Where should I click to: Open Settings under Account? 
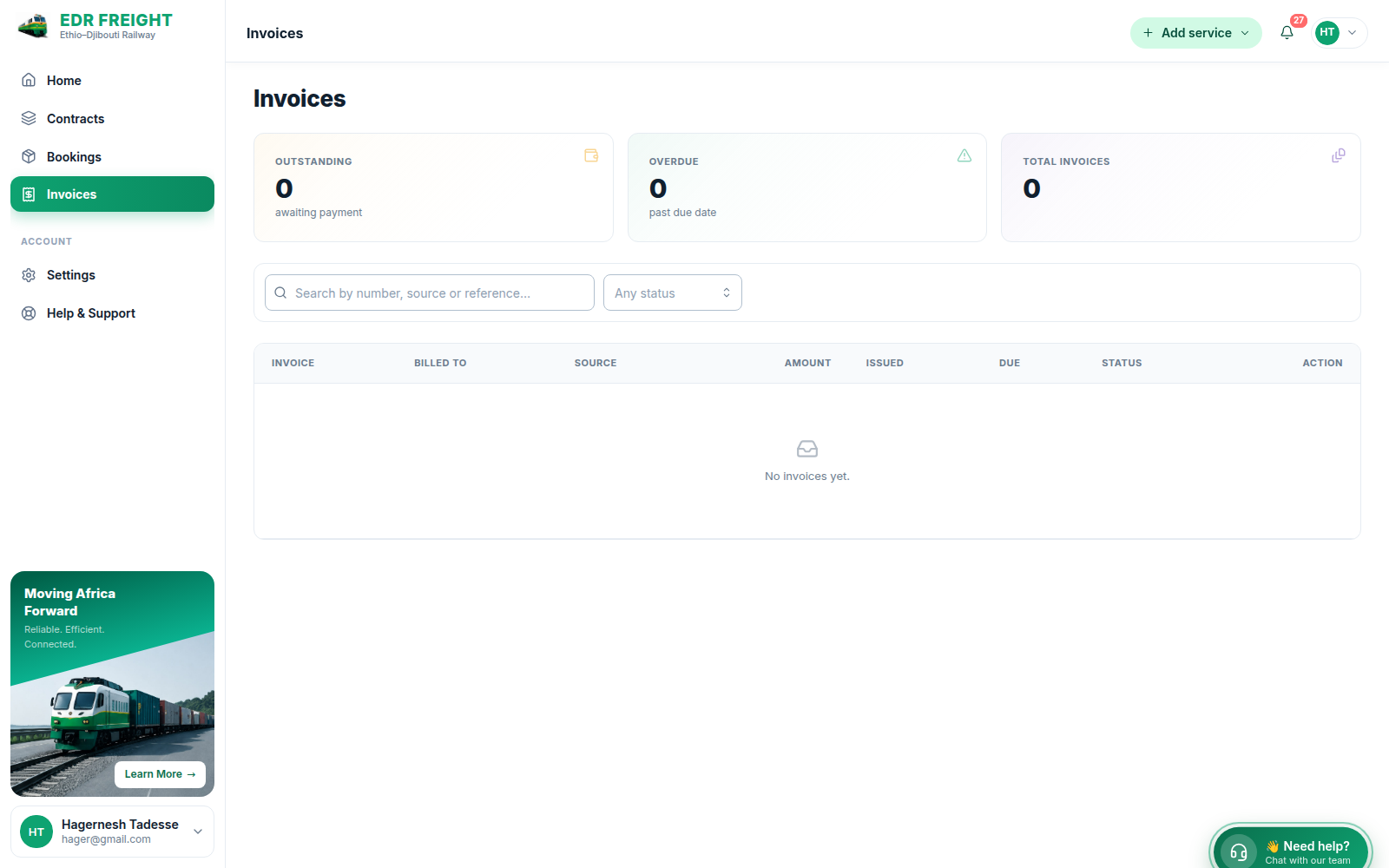coord(112,275)
